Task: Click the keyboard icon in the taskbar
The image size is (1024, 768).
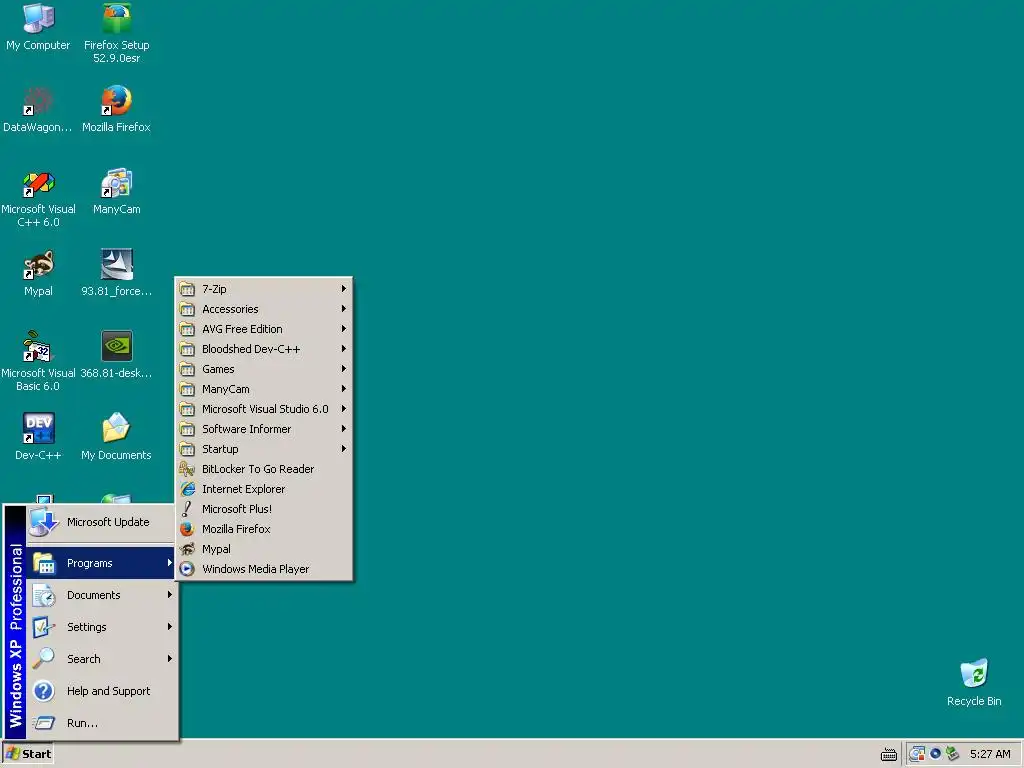Action: 889,754
